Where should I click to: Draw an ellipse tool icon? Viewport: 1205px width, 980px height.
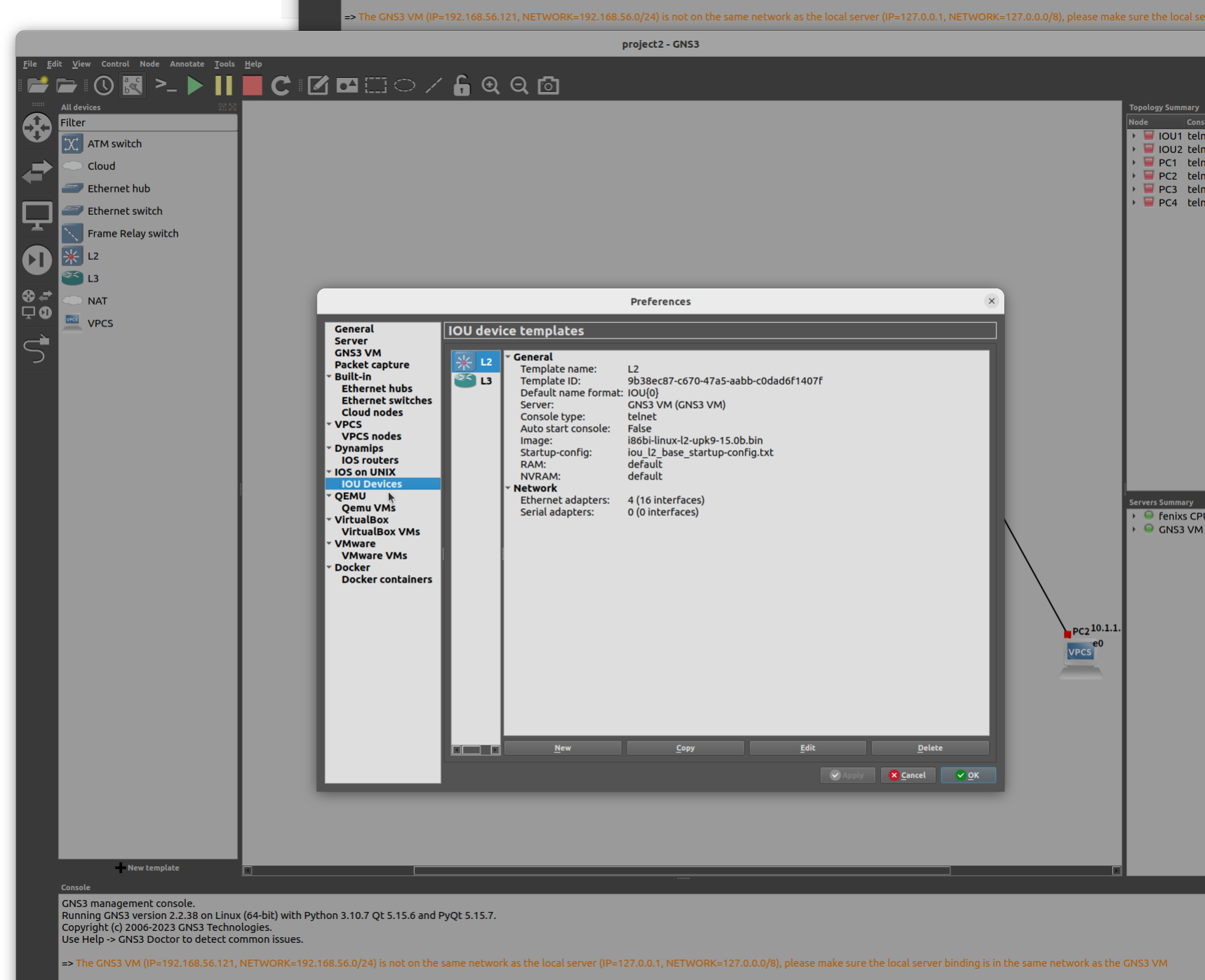pyautogui.click(x=405, y=86)
